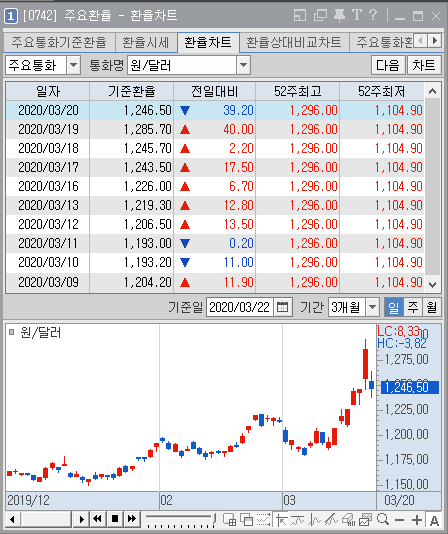The width and height of the screenshot is (448, 534).
Task: Select the 2020/03/17 date cell
Action: [48, 167]
